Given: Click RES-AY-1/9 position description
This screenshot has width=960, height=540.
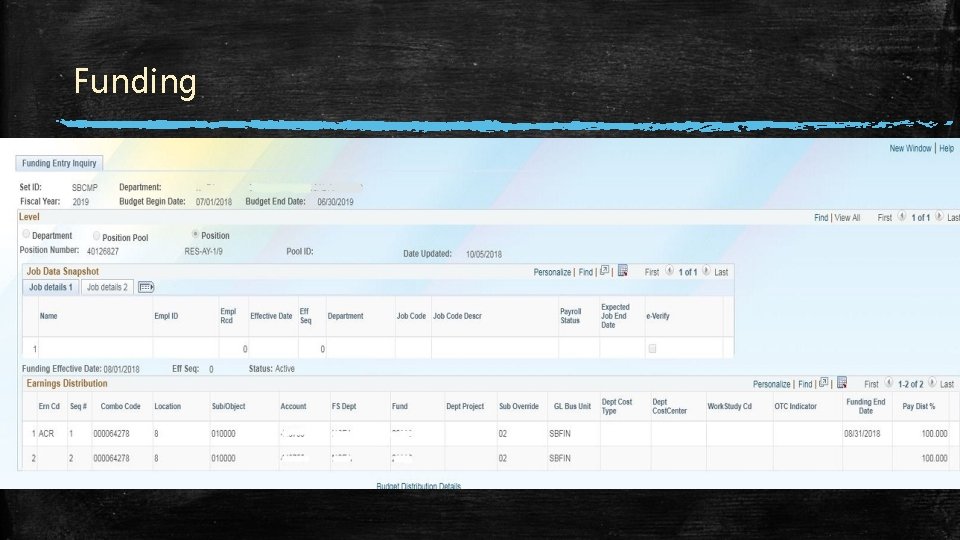Looking at the screenshot, I should pyautogui.click(x=203, y=252).
